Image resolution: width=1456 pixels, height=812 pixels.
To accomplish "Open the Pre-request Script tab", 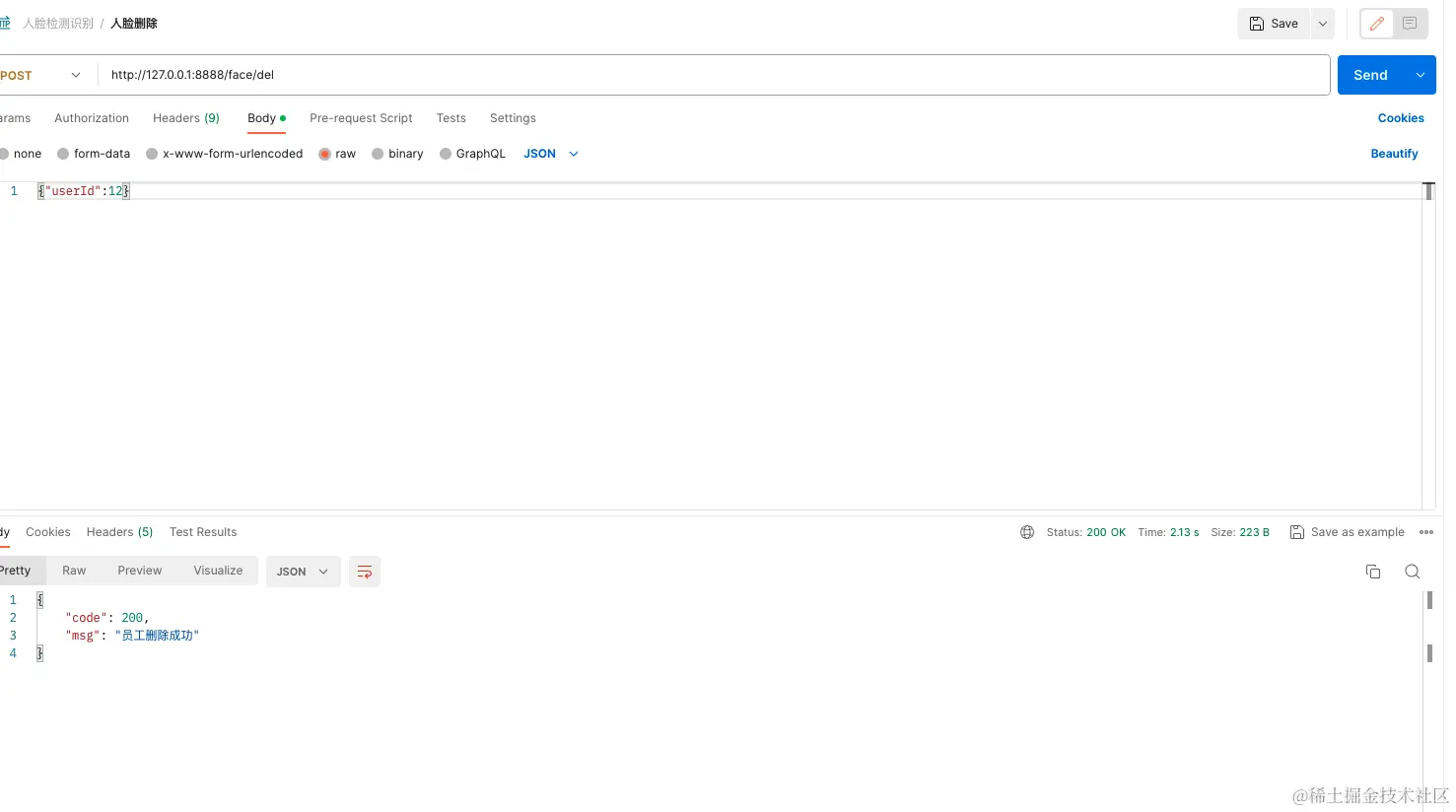I will pos(361,118).
